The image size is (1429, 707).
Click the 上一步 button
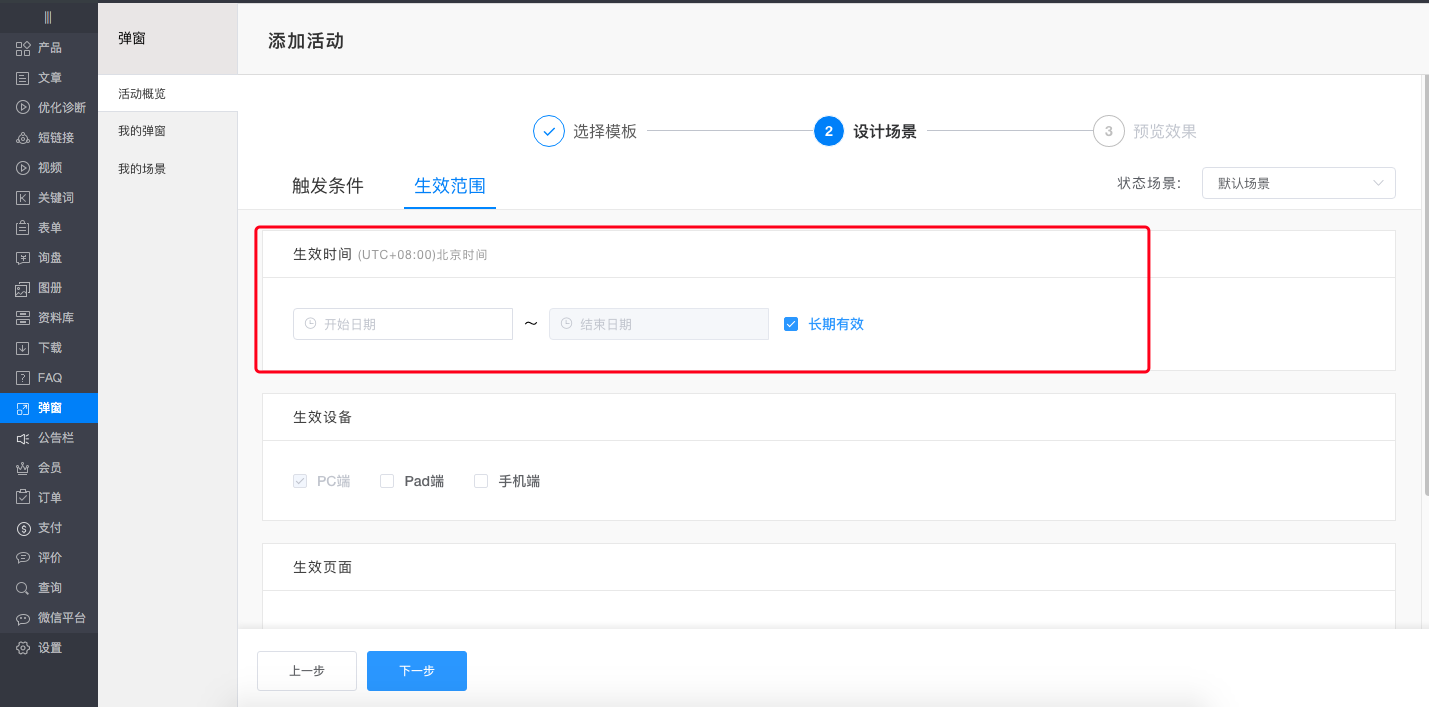[x=306, y=671]
